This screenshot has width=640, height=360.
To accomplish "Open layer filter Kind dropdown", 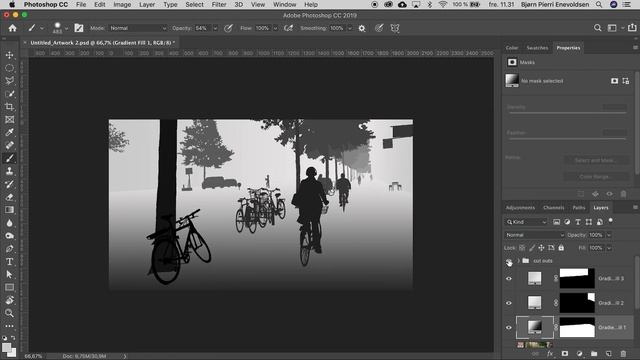I will click(x=526, y=222).
